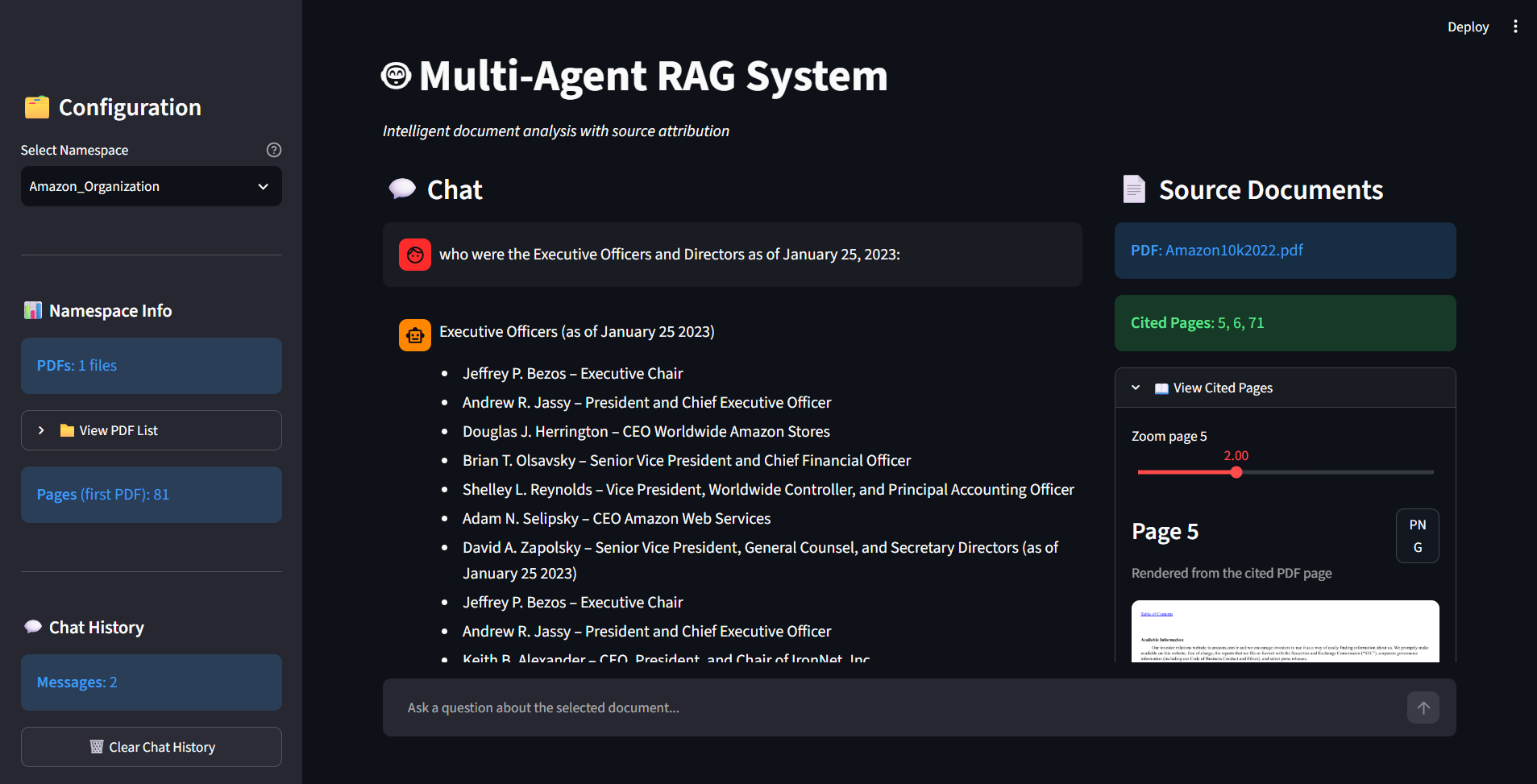Click the Clear Chat History button
Screen dimensions: 1537x784
[x=152, y=747]
